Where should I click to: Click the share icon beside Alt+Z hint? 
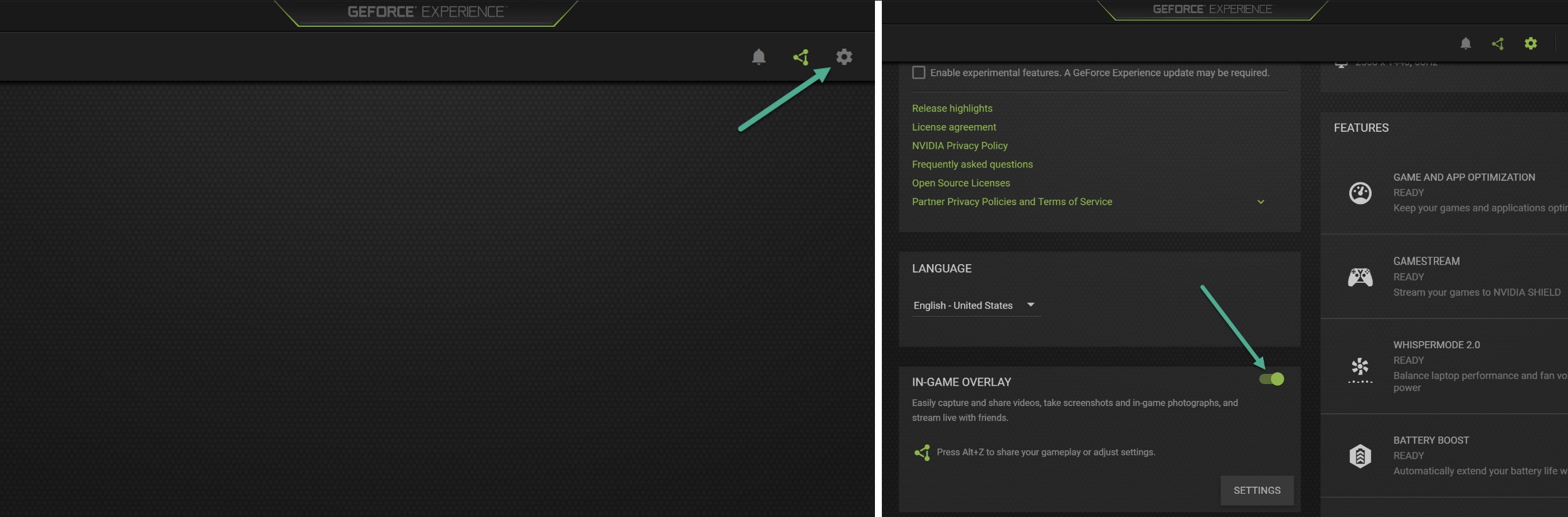point(922,452)
